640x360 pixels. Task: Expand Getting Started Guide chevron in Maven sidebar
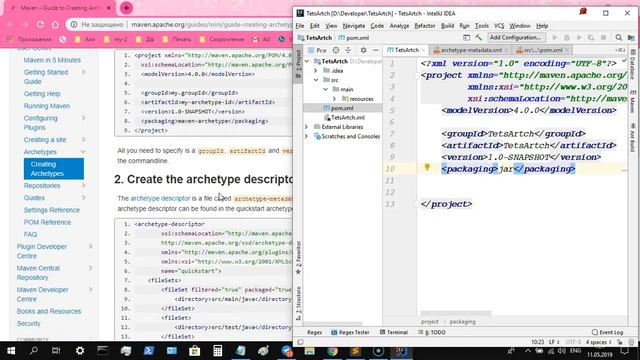83,72
